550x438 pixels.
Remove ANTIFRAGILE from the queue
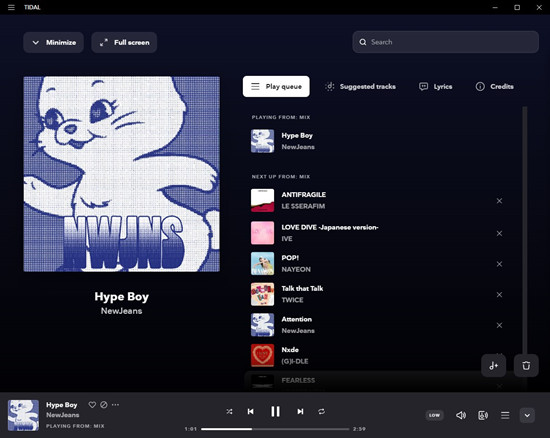click(x=499, y=201)
